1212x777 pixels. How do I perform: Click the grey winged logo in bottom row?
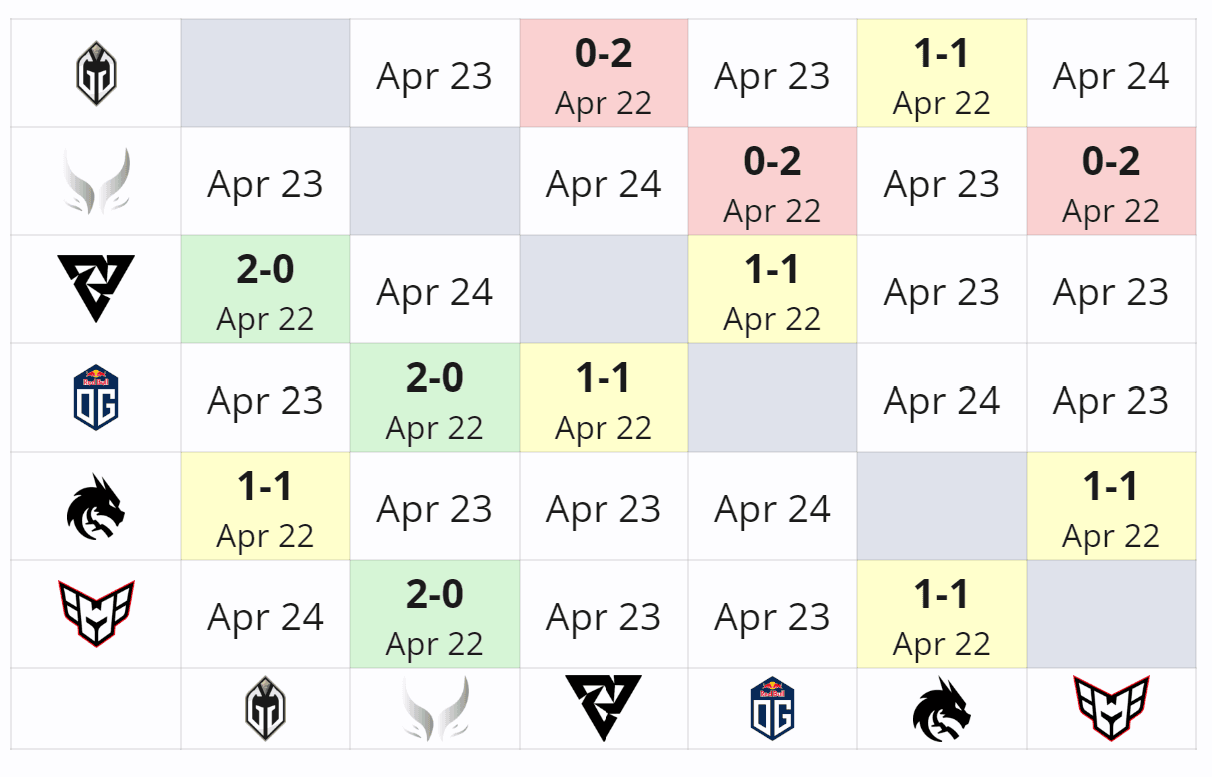point(434,708)
